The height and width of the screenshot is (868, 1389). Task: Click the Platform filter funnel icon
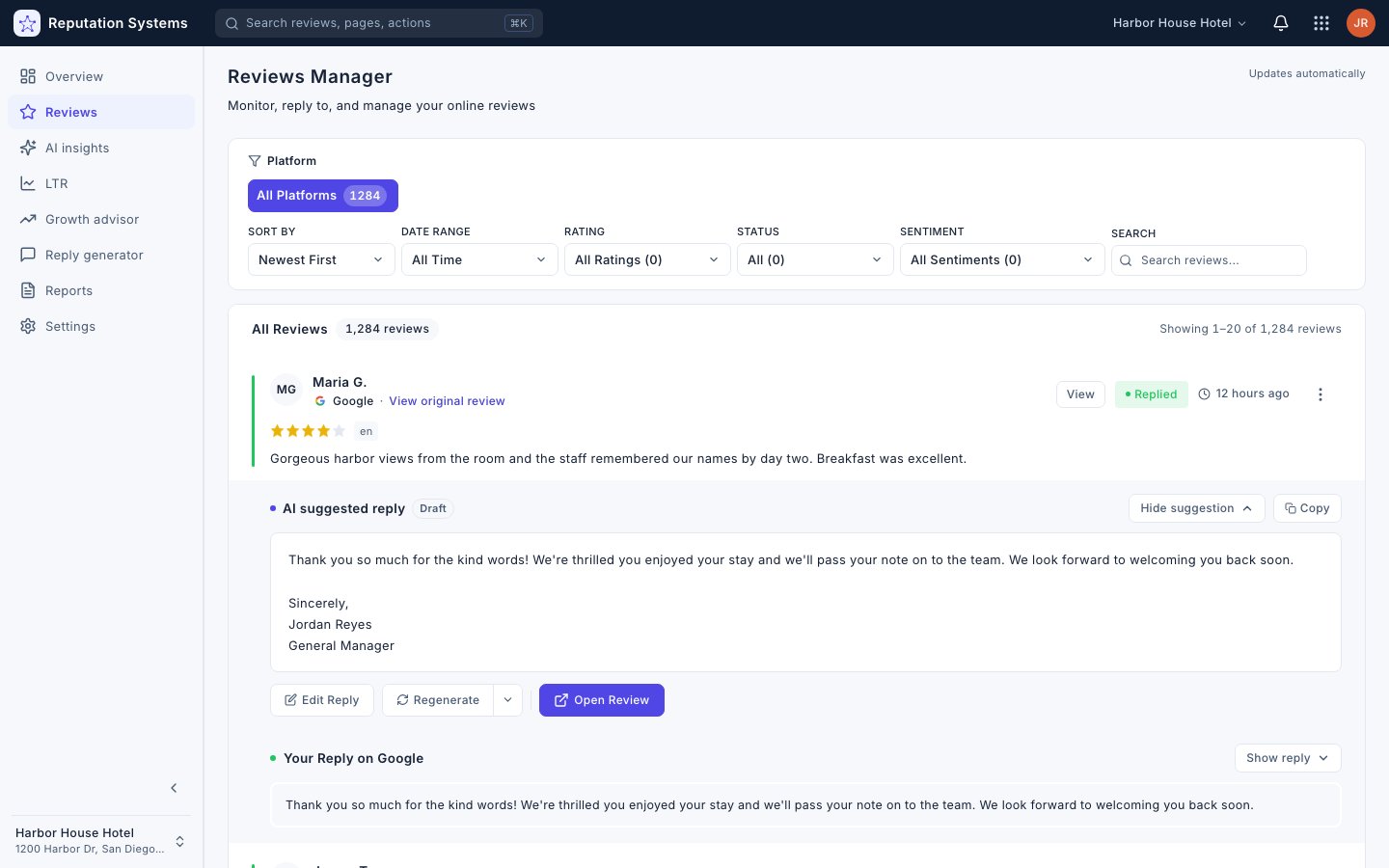tap(255, 161)
